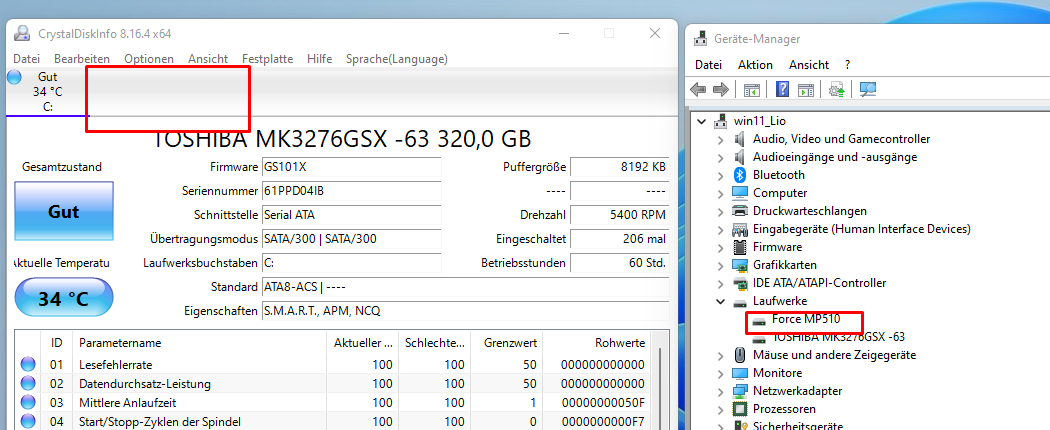This screenshot has width=1050, height=430.
Task: Click the 60 Std. Betriebsstunden value
Action: point(619,263)
